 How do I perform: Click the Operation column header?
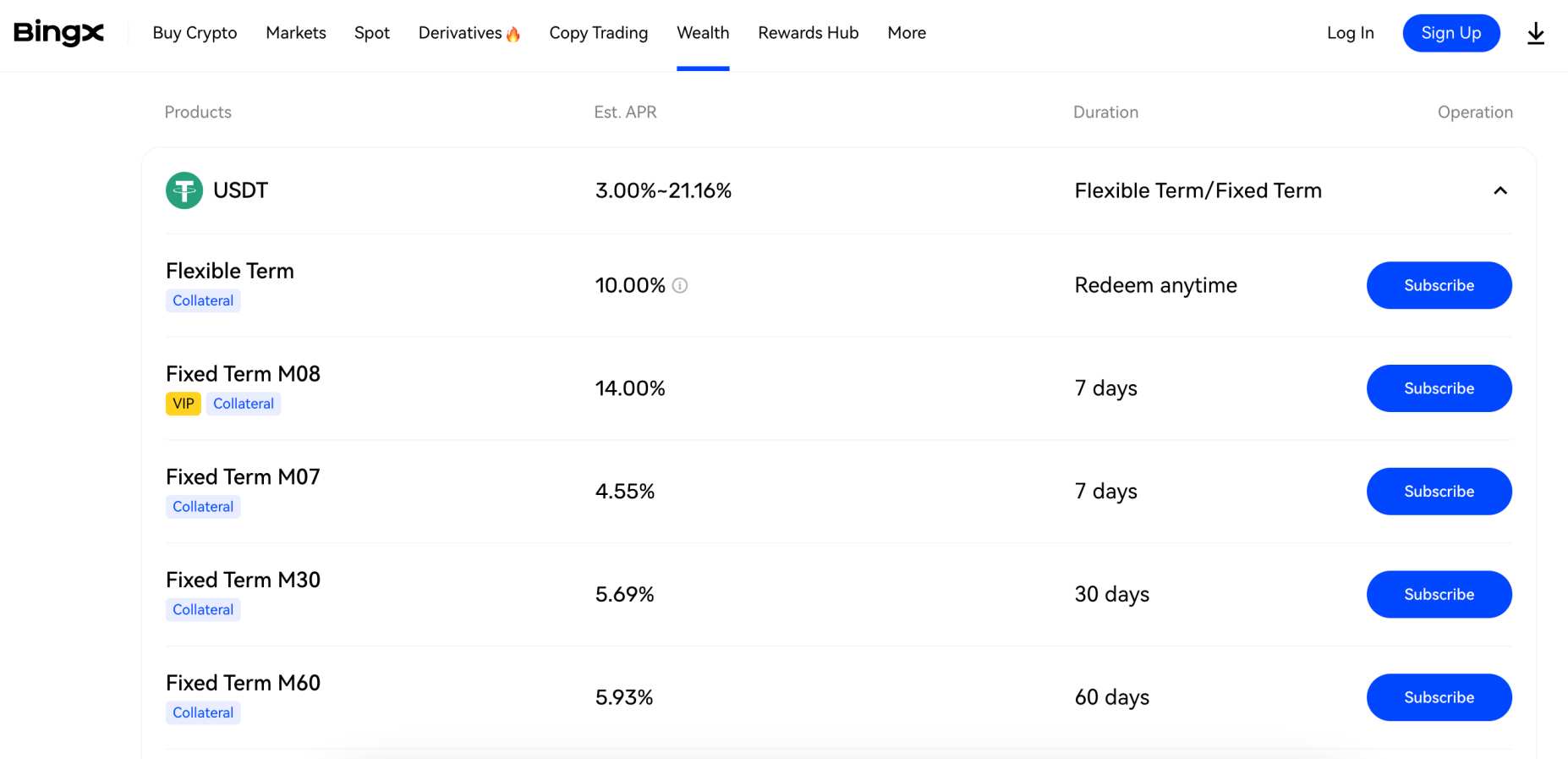click(1475, 112)
